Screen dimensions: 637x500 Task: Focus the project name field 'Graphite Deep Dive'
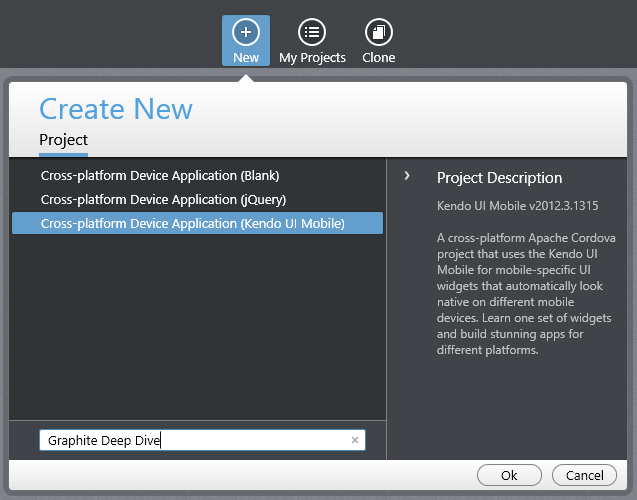pos(202,440)
